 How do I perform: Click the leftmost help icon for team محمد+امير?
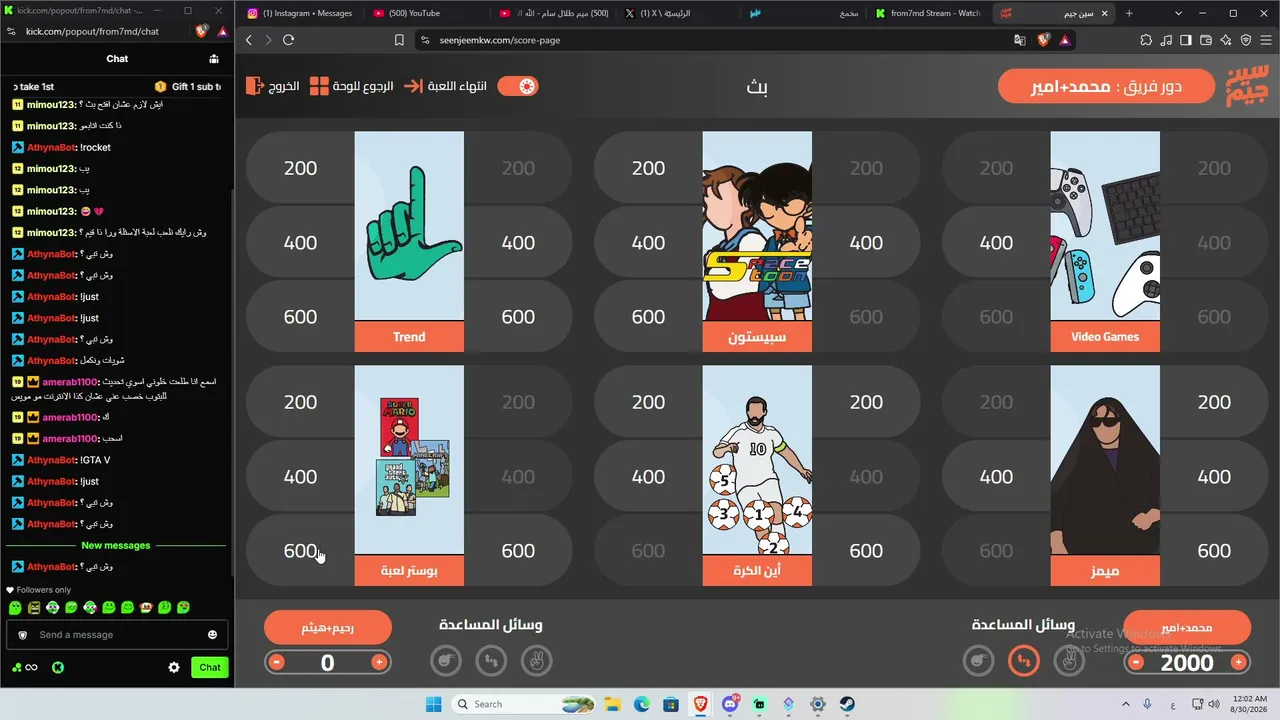pos(978,661)
